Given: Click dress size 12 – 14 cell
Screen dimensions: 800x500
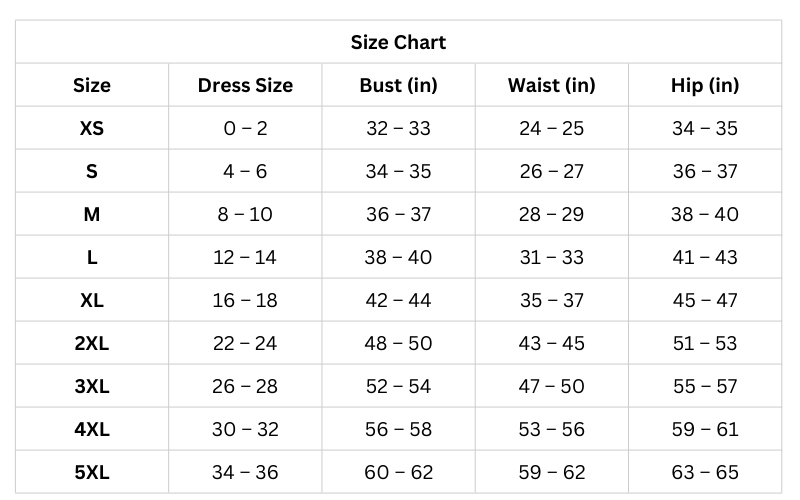Looking at the screenshot, I should click(245, 257).
